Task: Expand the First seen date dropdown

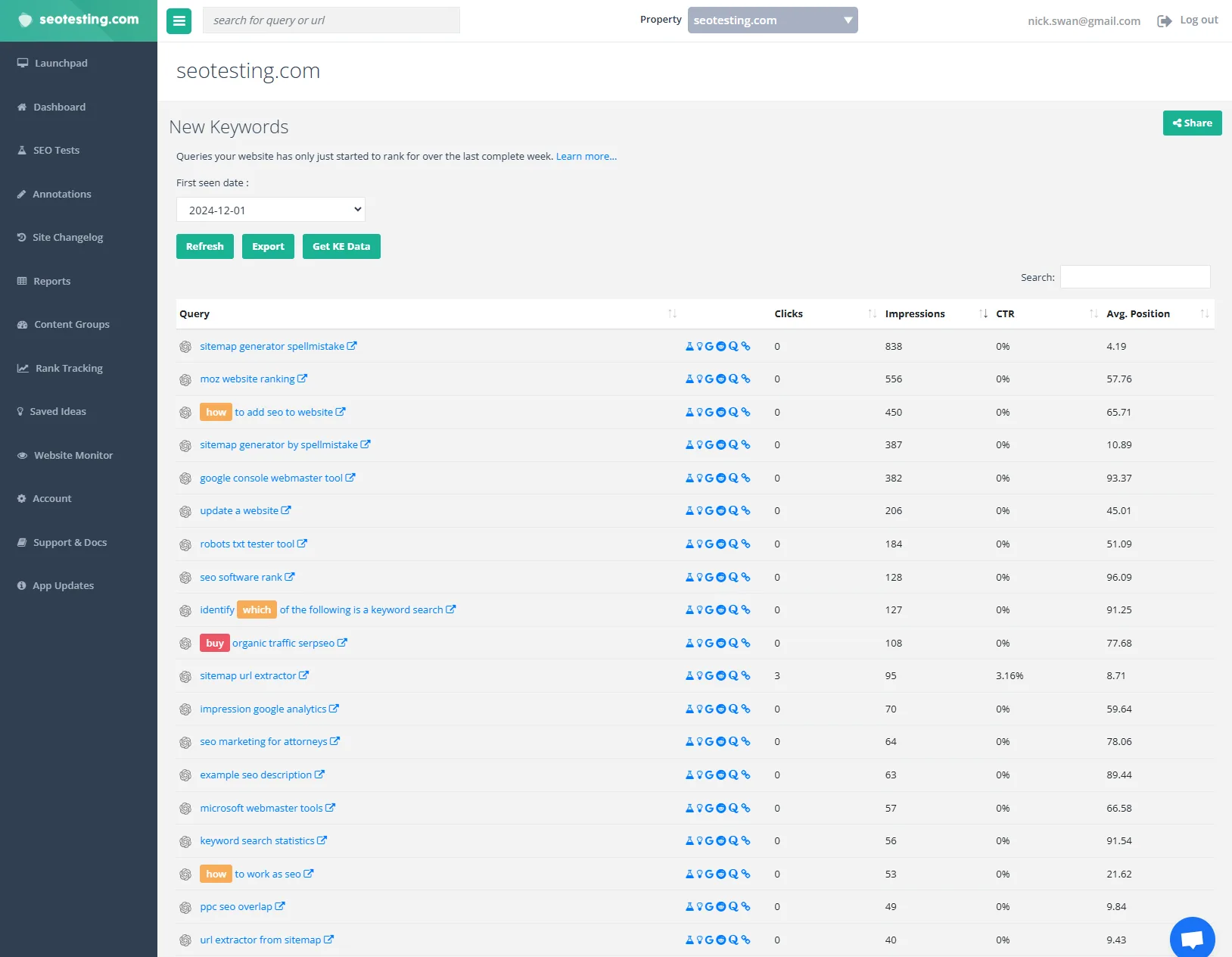Action: pyautogui.click(x=270, y=210)
